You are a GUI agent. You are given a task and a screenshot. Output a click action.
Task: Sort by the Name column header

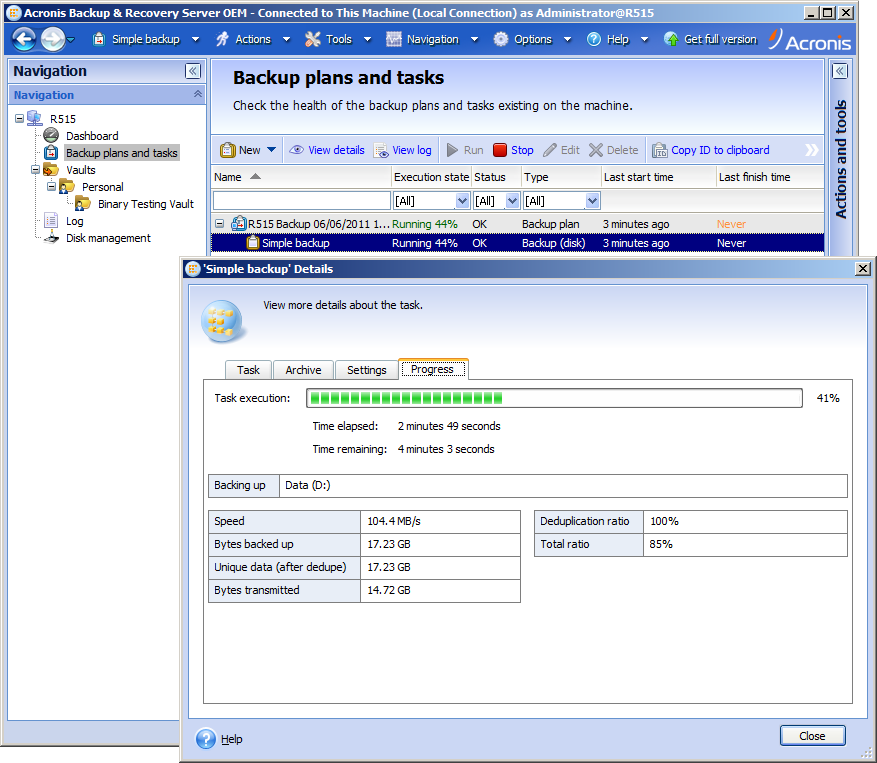pyautogui.click(x=301, y=177)
